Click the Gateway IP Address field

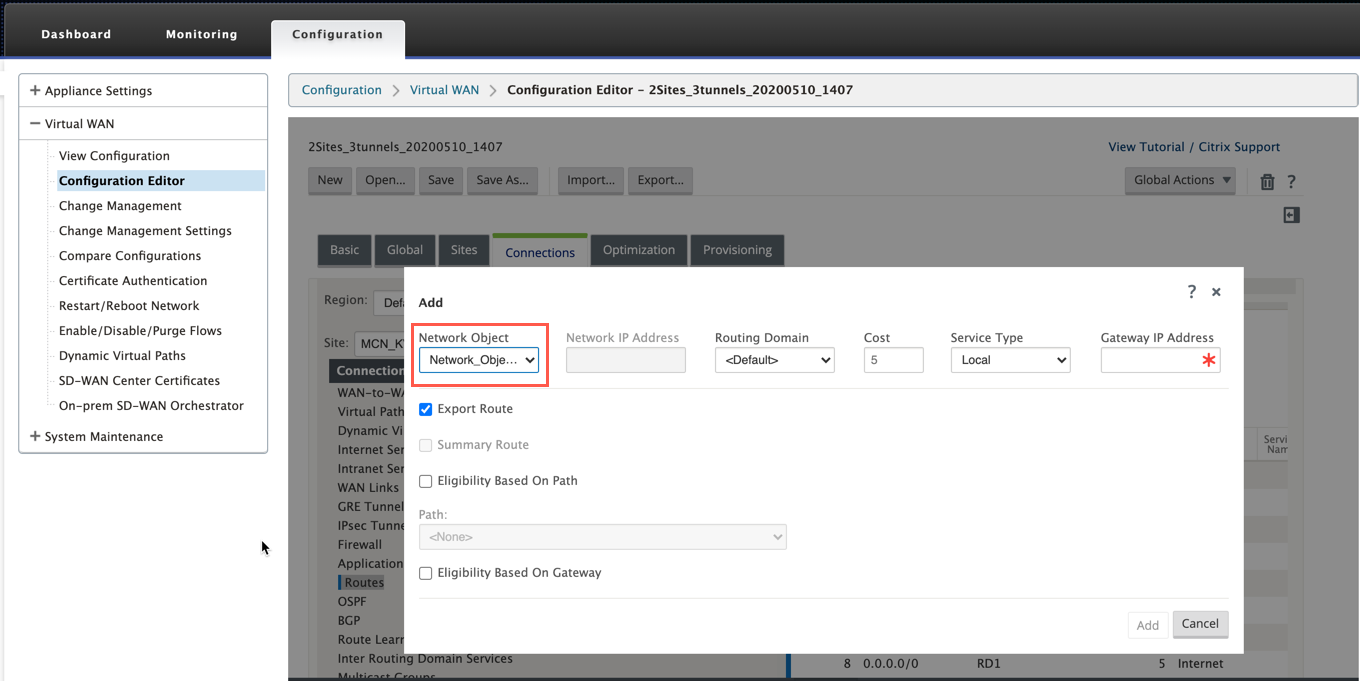(1160, 360)
